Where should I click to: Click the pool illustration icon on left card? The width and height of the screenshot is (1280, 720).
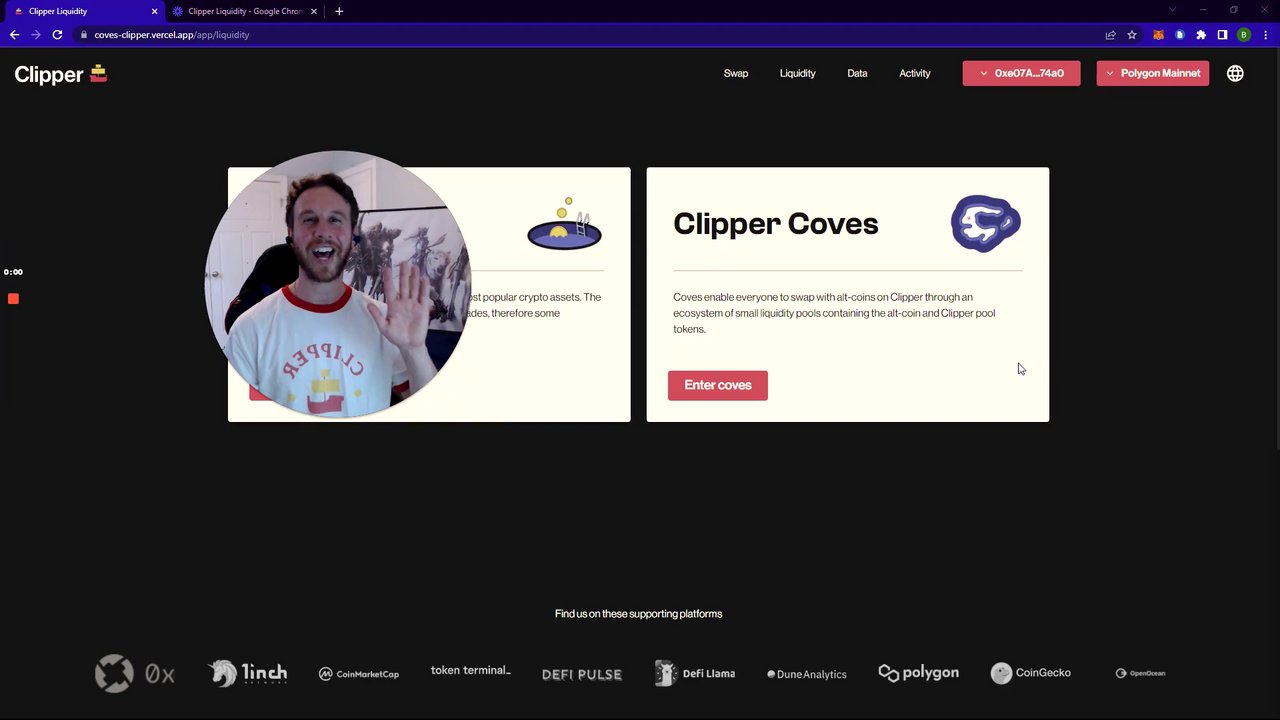(565, 224)
